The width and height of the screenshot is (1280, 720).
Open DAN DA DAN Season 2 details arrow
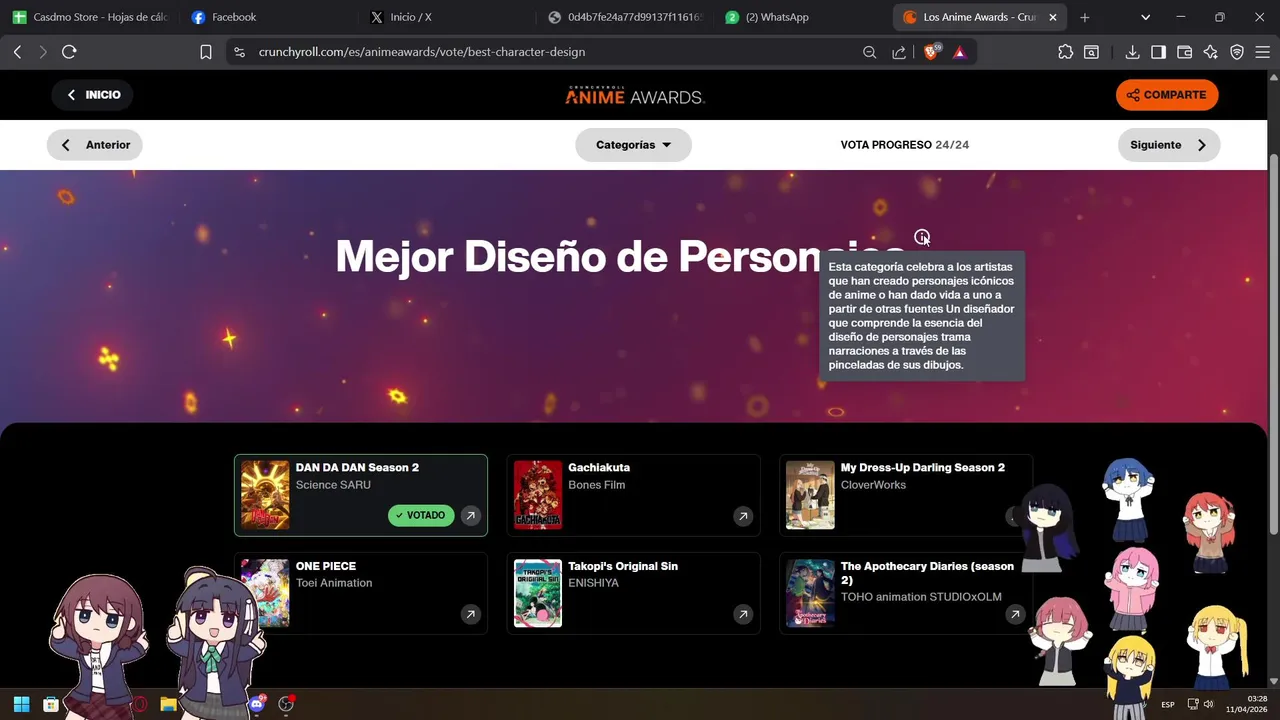click(x=470, y=516)
